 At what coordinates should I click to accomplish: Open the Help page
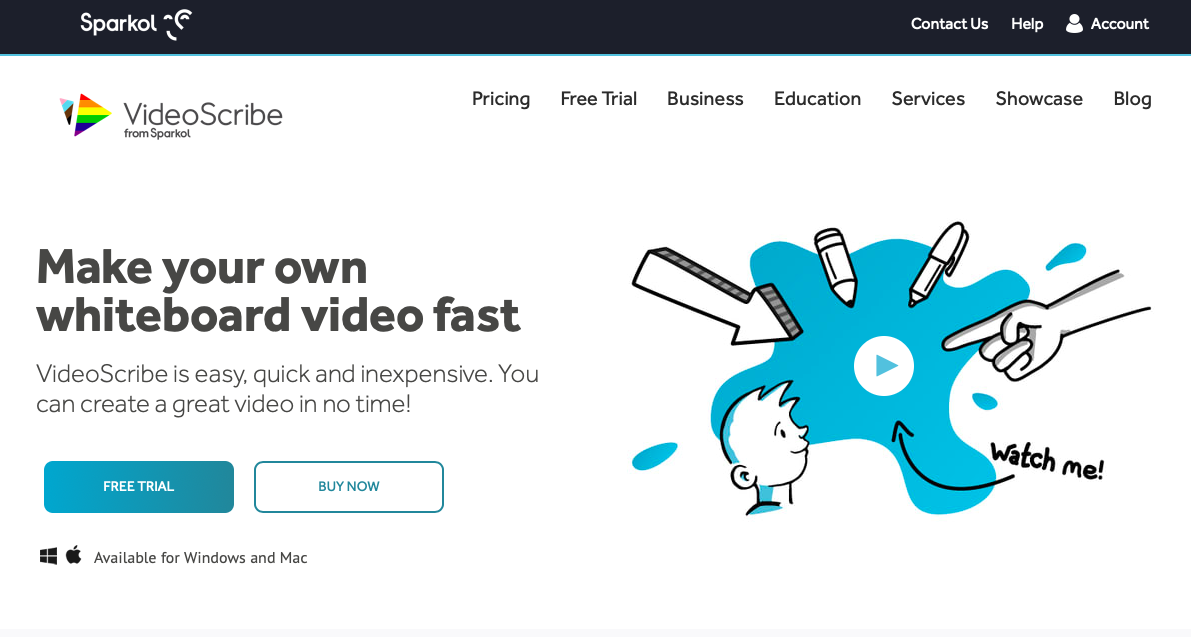pyautogui.click(x=1027, y=24)
